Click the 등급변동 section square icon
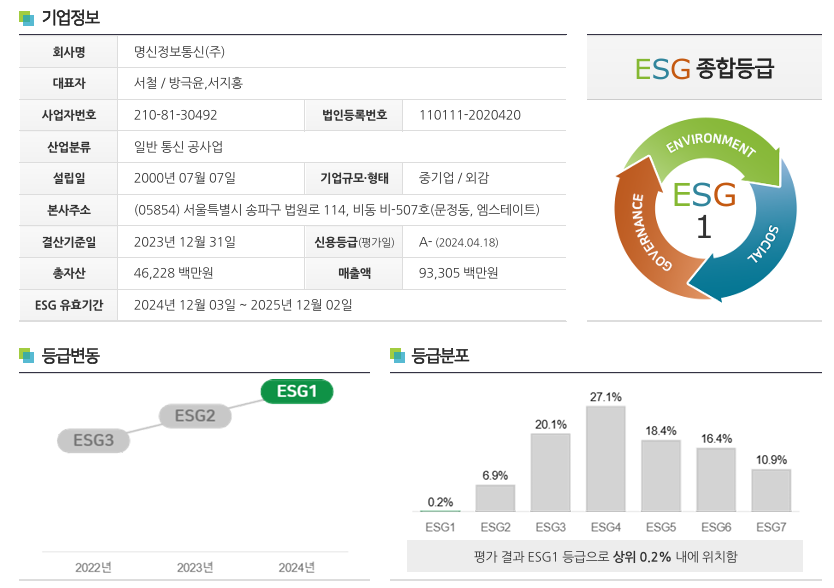The height and width of the screenshot is (588, 834). [x=26, y=355]
